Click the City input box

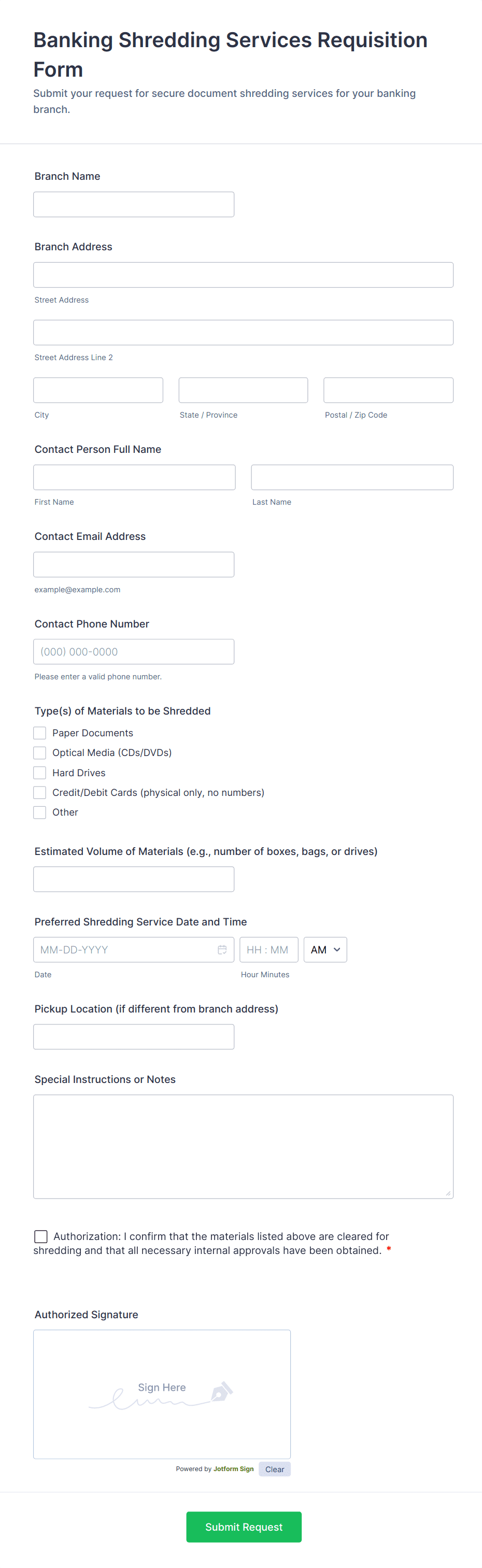pyautogui.click(x=98, y=390)
